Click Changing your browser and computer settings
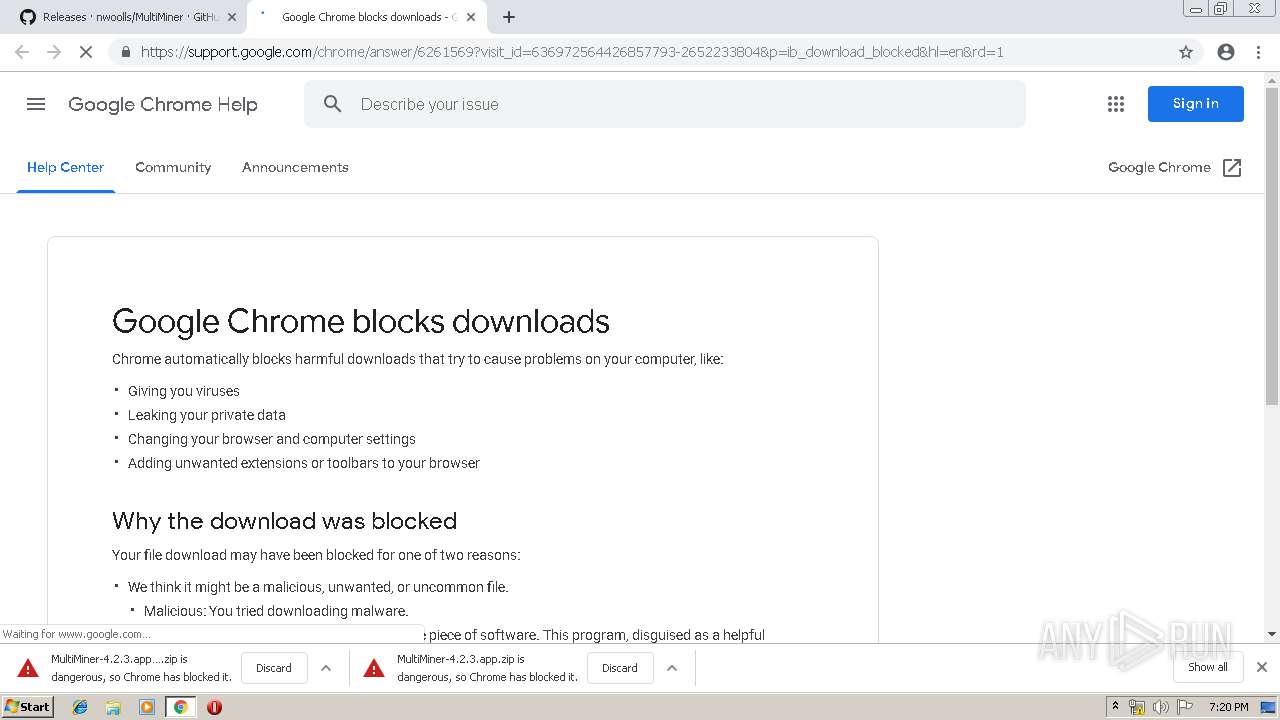The width and height of the screenshot is (1280, 720). point(272,439)
